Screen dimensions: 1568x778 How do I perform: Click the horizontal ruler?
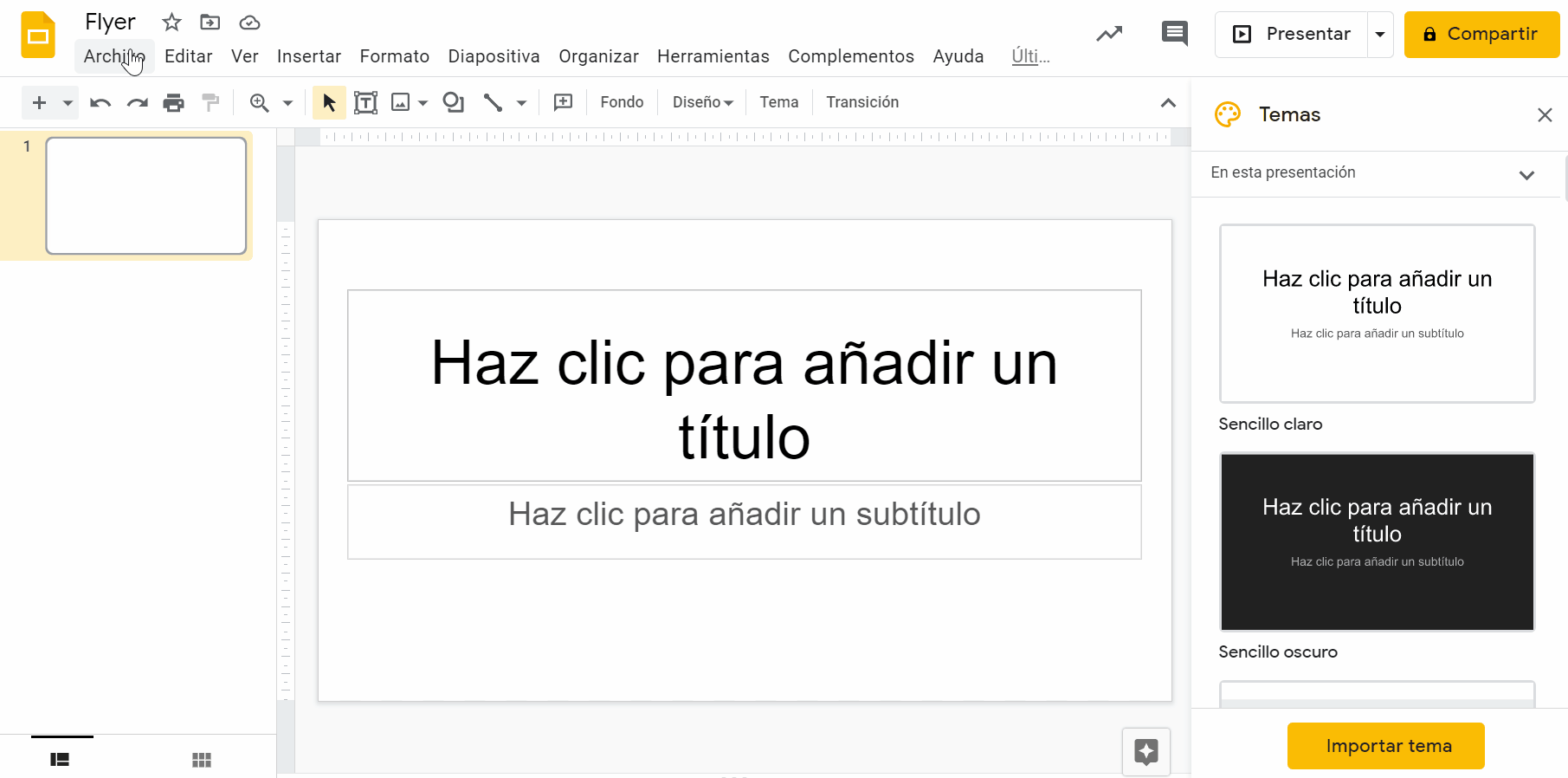coord(745,137)
